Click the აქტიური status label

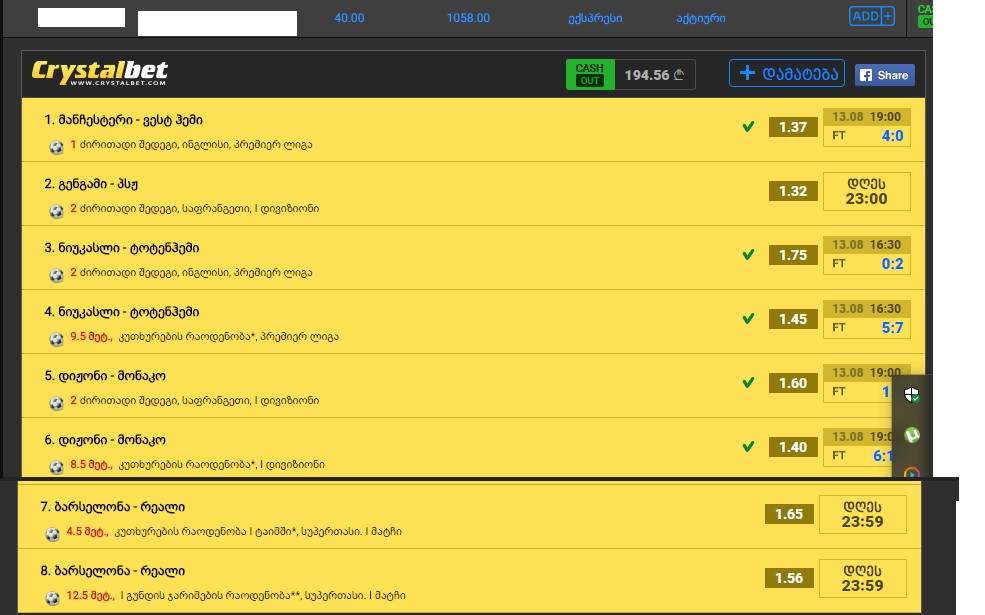pyautogui.click(x=700, y=18)
